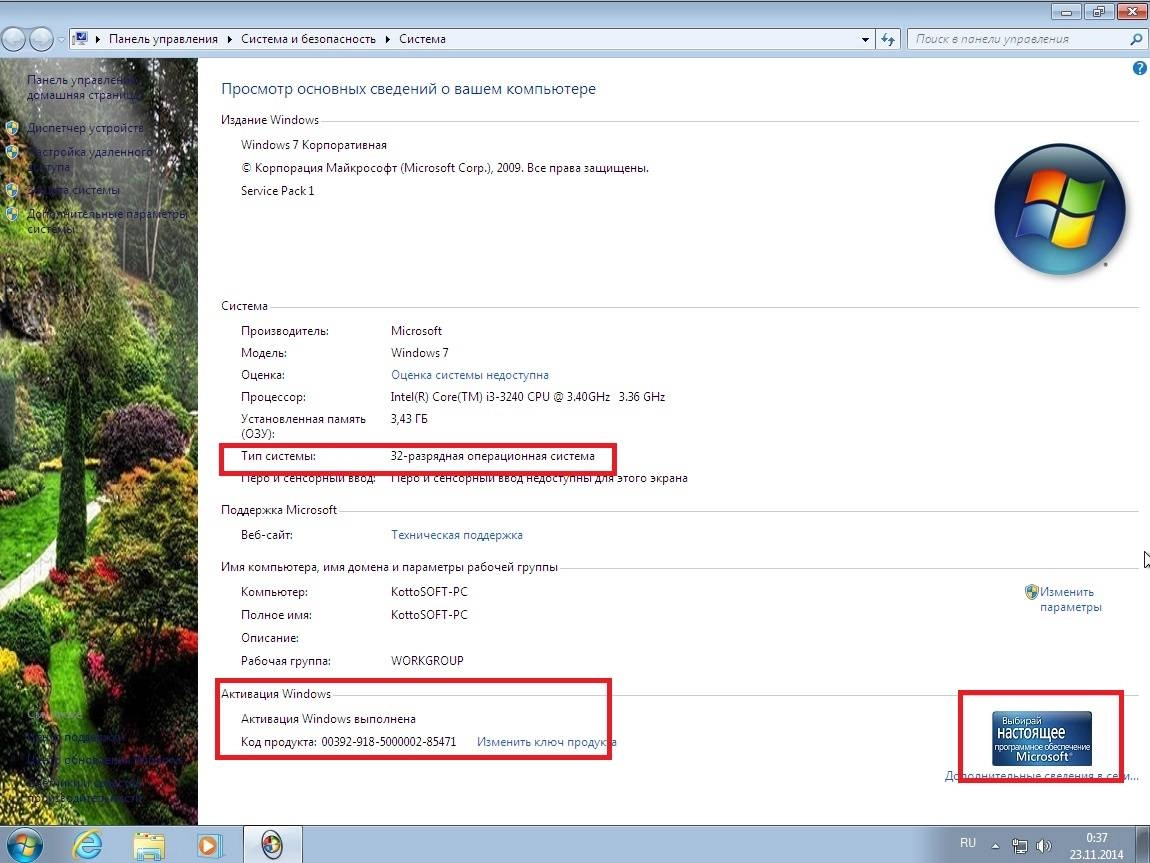Click Изменить параметры link
The height and width of the screenshot is (863, 1150).
point(1070,599)
